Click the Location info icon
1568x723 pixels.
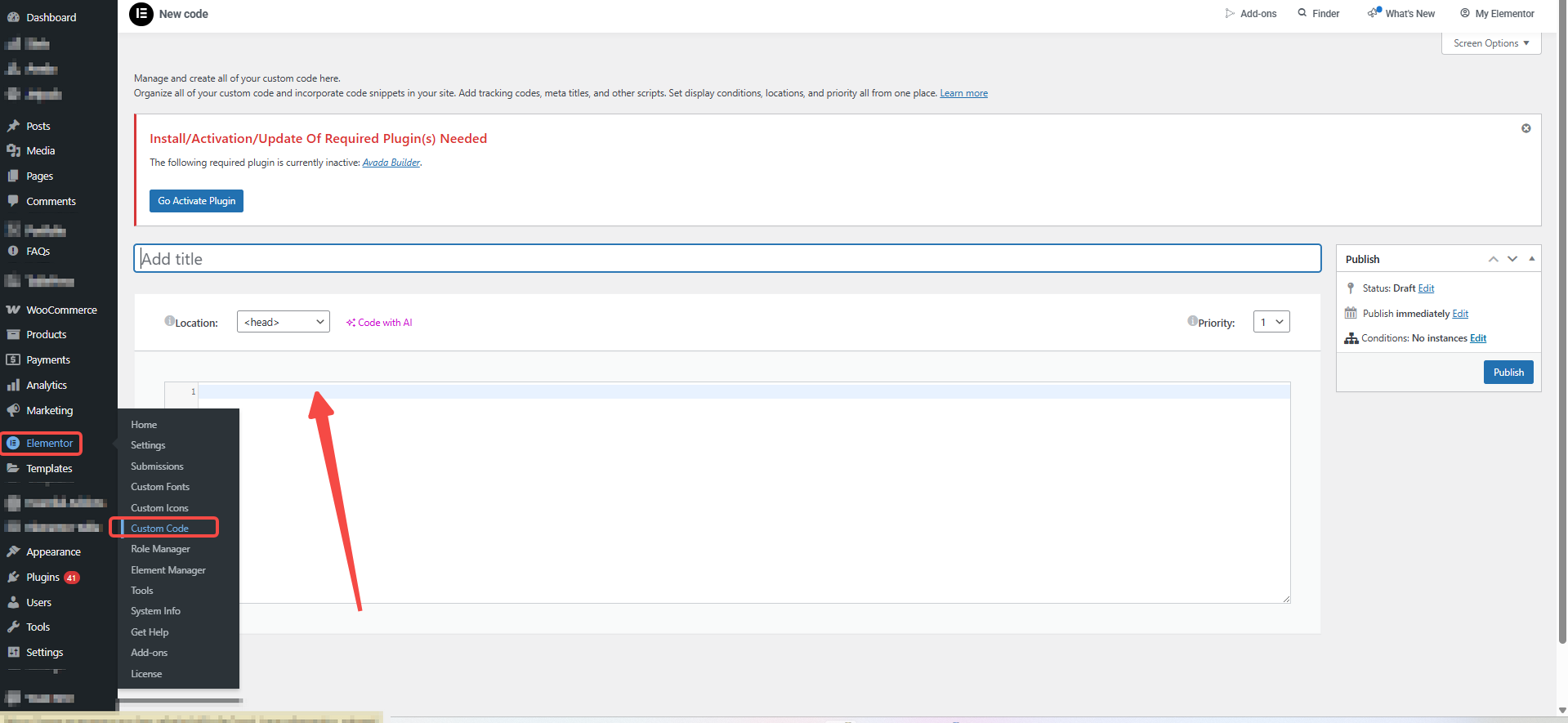tap(169, 321)
